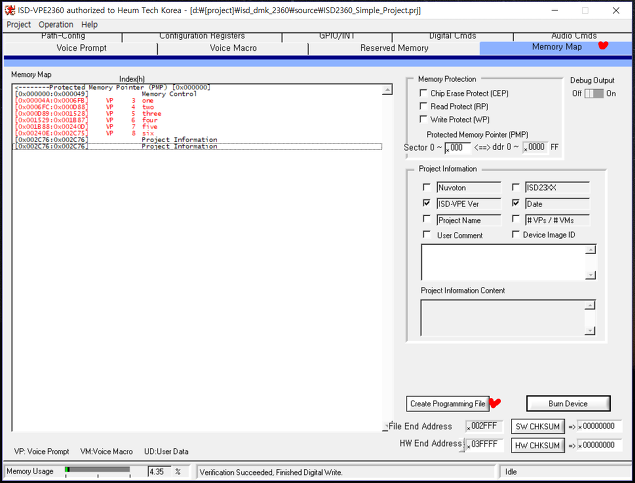This screenshot has width=635, height=483.
Task: Select the VP 5 'three' memory row
Action: point(198,113)
